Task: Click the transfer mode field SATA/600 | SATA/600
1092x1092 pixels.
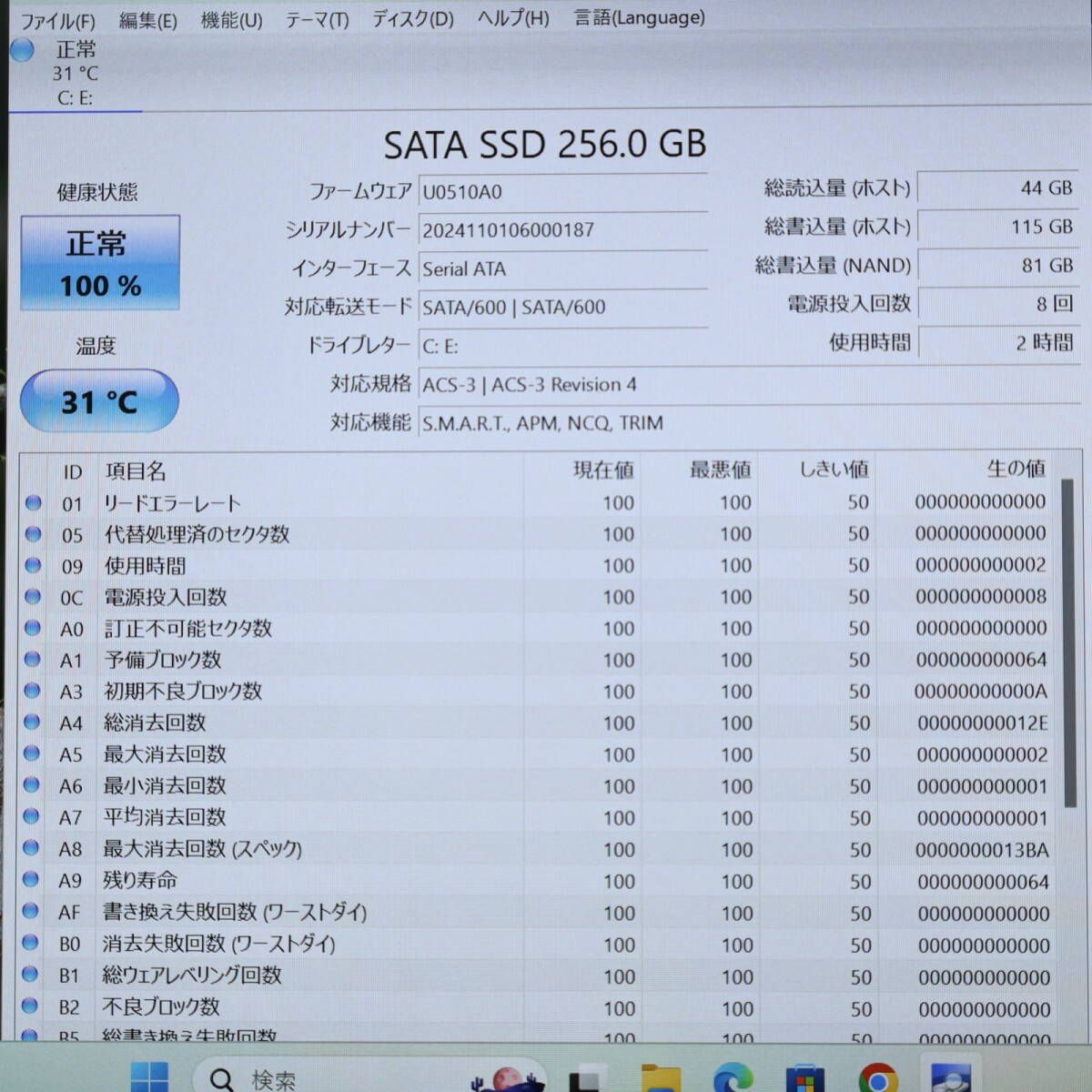Action: 562,307
